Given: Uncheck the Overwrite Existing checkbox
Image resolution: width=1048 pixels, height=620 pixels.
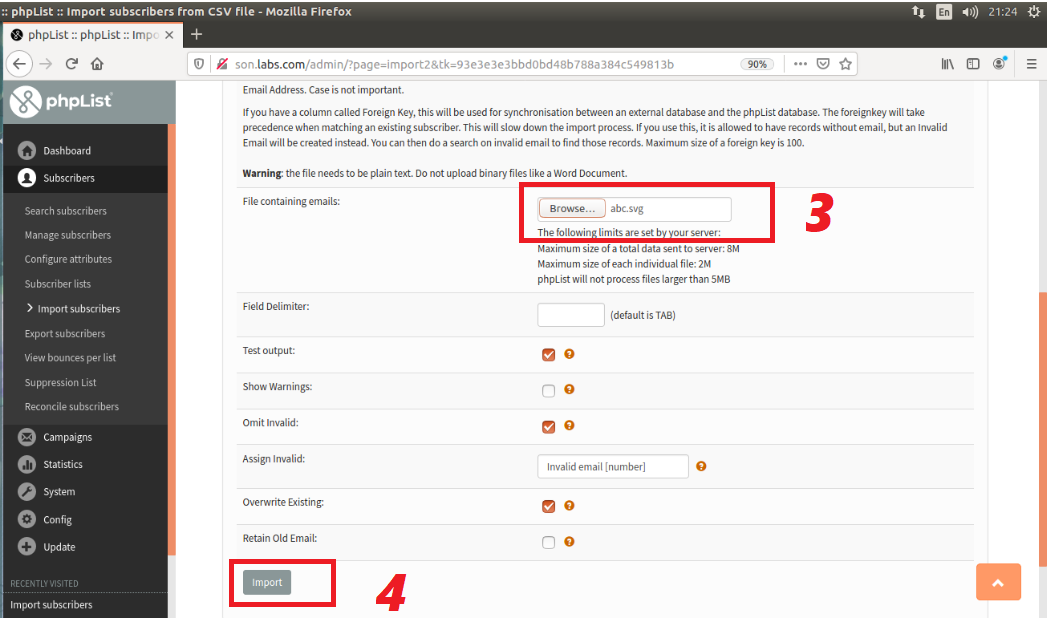Looking at the screenshot, I should (549, 506).
